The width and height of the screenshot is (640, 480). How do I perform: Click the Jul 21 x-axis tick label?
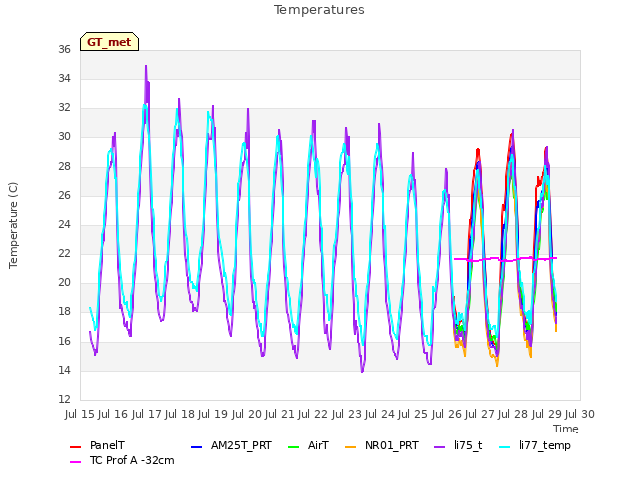[280, 414]
